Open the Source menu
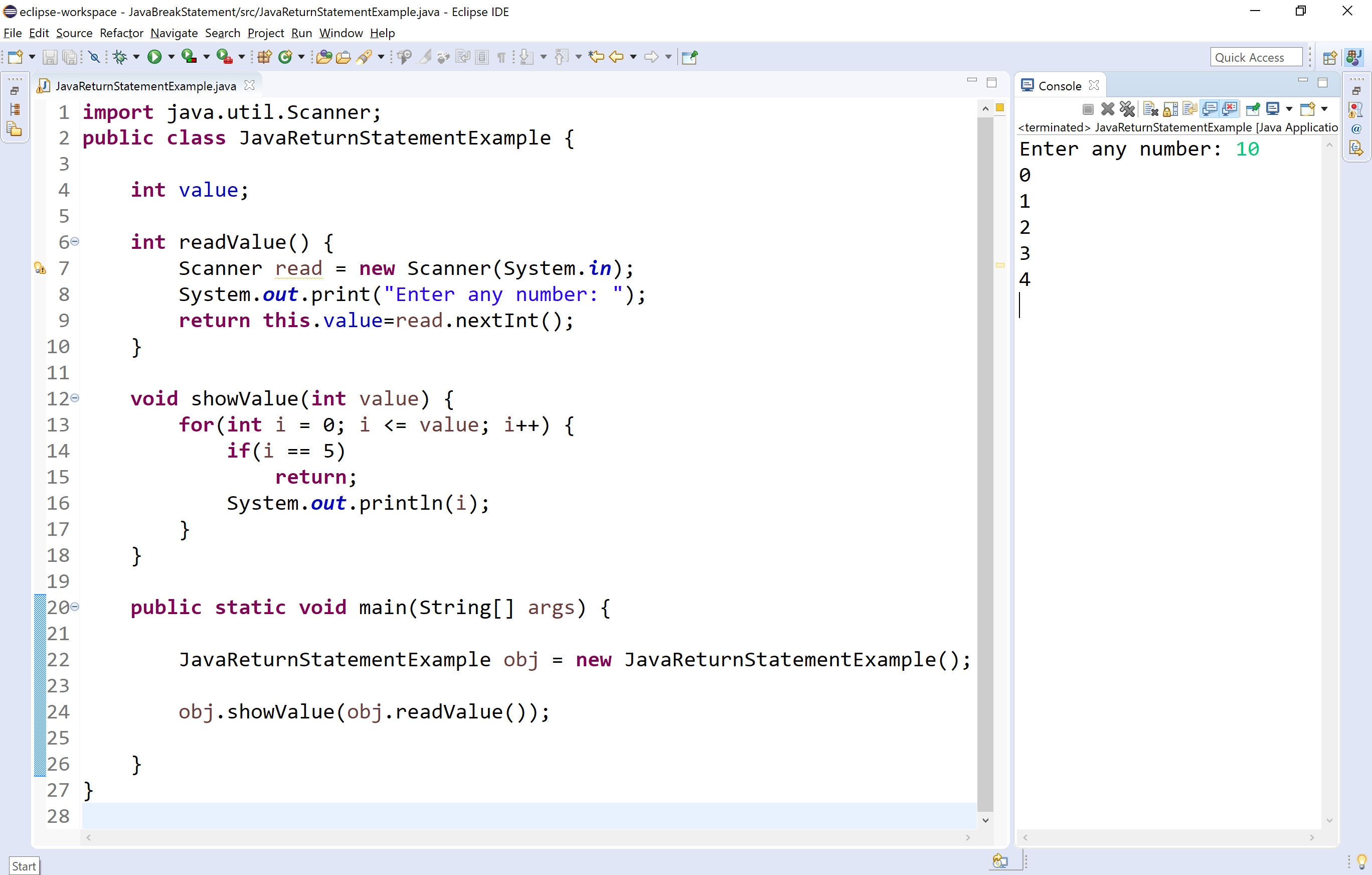This screenshot has width=1372, height=875. pos(74,33)
